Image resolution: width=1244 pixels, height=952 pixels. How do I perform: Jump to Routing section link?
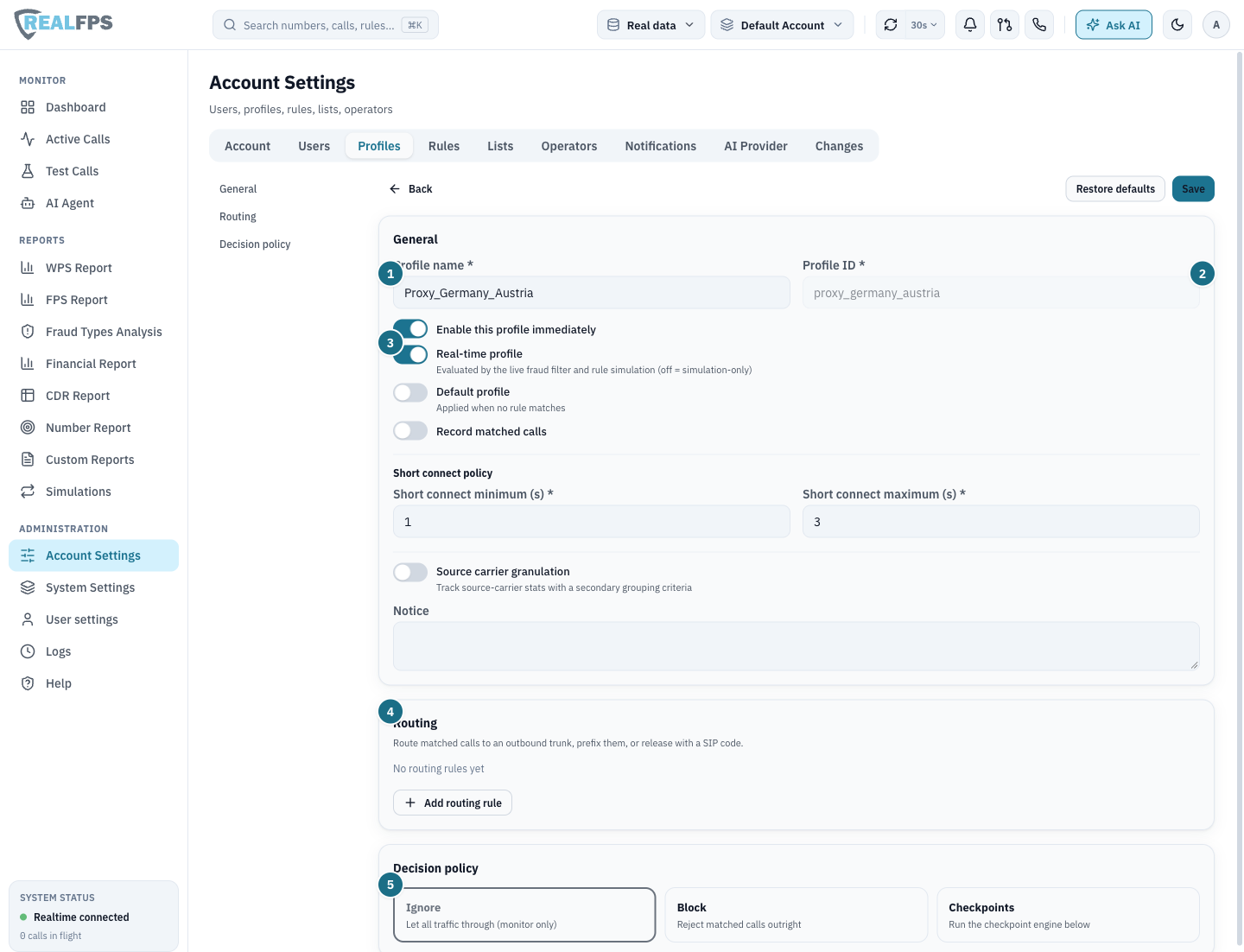(238, 217)
